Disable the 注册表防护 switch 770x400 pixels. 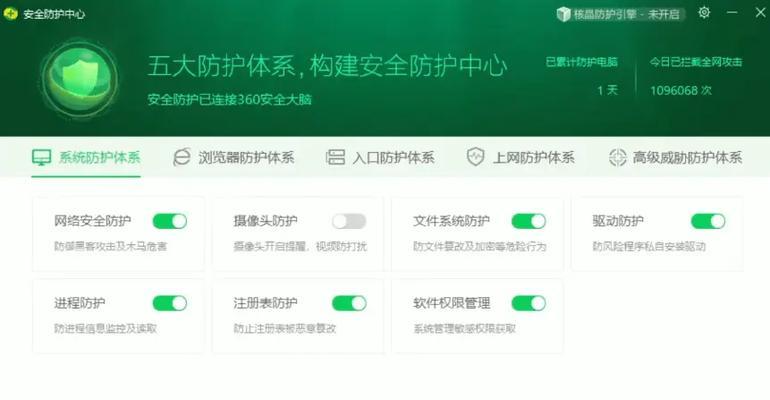349,303
